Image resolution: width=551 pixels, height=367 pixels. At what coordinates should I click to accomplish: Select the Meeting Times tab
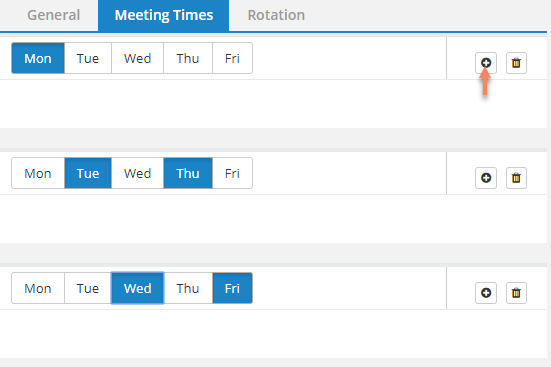tap(164, 15)
